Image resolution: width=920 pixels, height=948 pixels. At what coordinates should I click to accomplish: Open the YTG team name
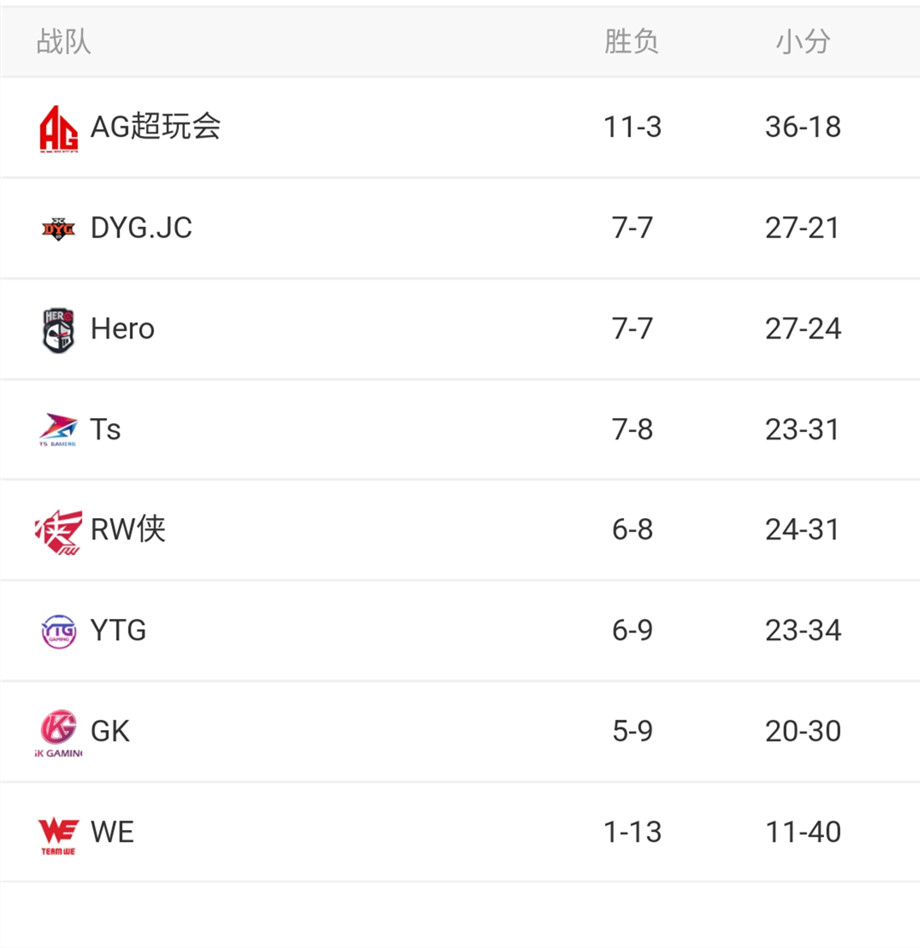118,631
